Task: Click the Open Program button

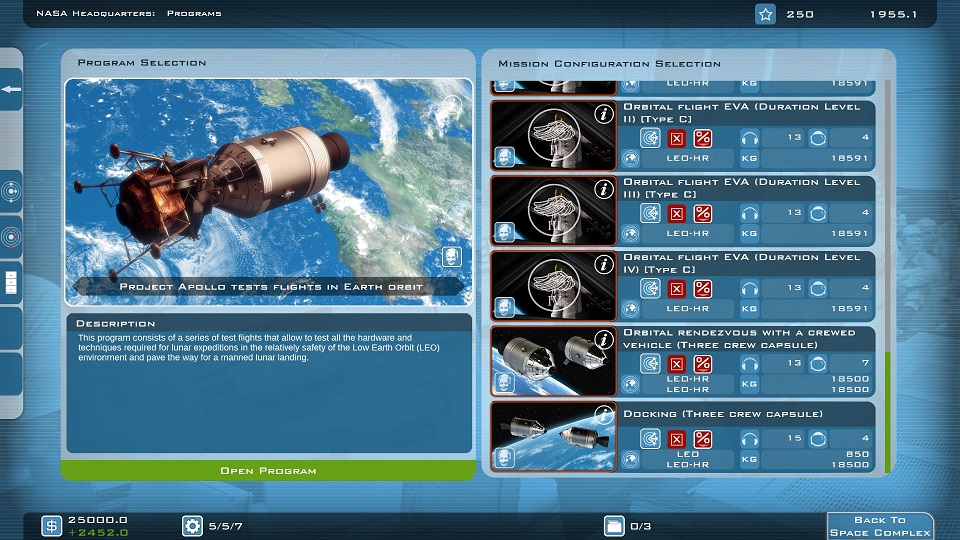Action: [x=268, y=470]
